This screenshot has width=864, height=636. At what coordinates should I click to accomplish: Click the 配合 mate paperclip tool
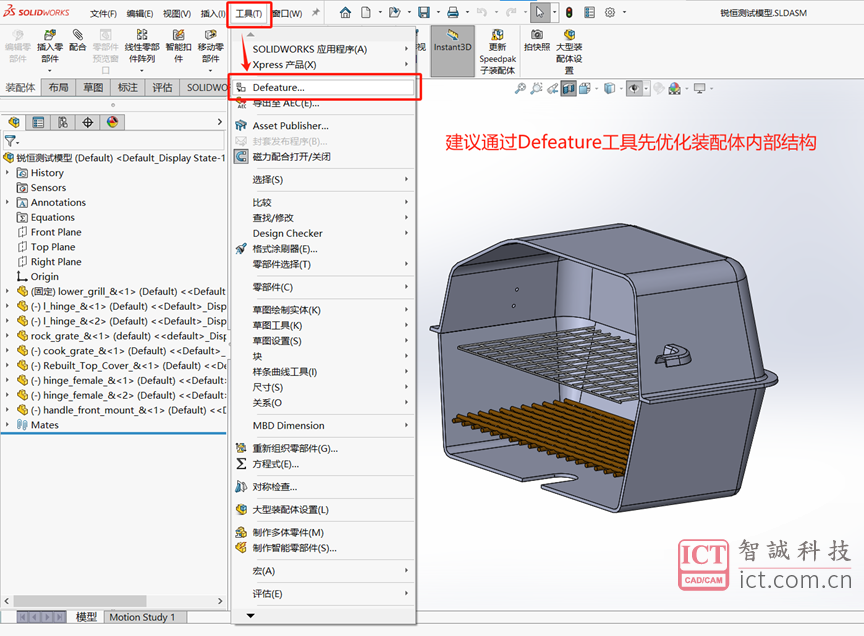coord(78,40)
